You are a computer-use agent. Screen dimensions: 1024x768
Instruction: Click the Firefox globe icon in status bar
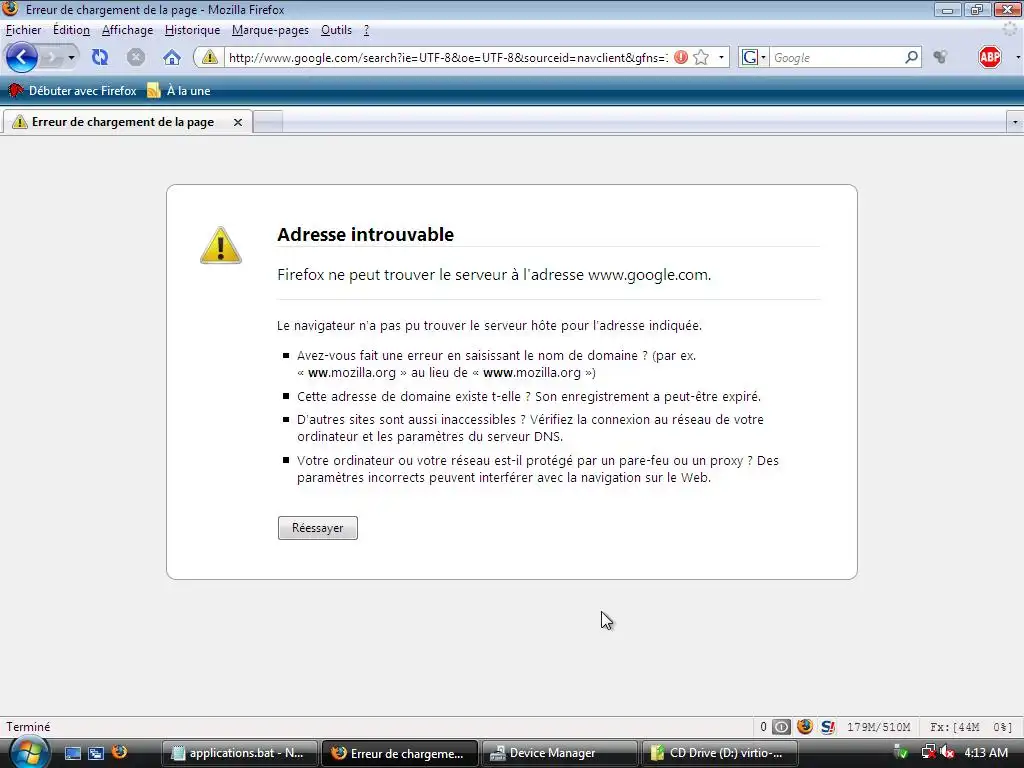pos(805,726)
